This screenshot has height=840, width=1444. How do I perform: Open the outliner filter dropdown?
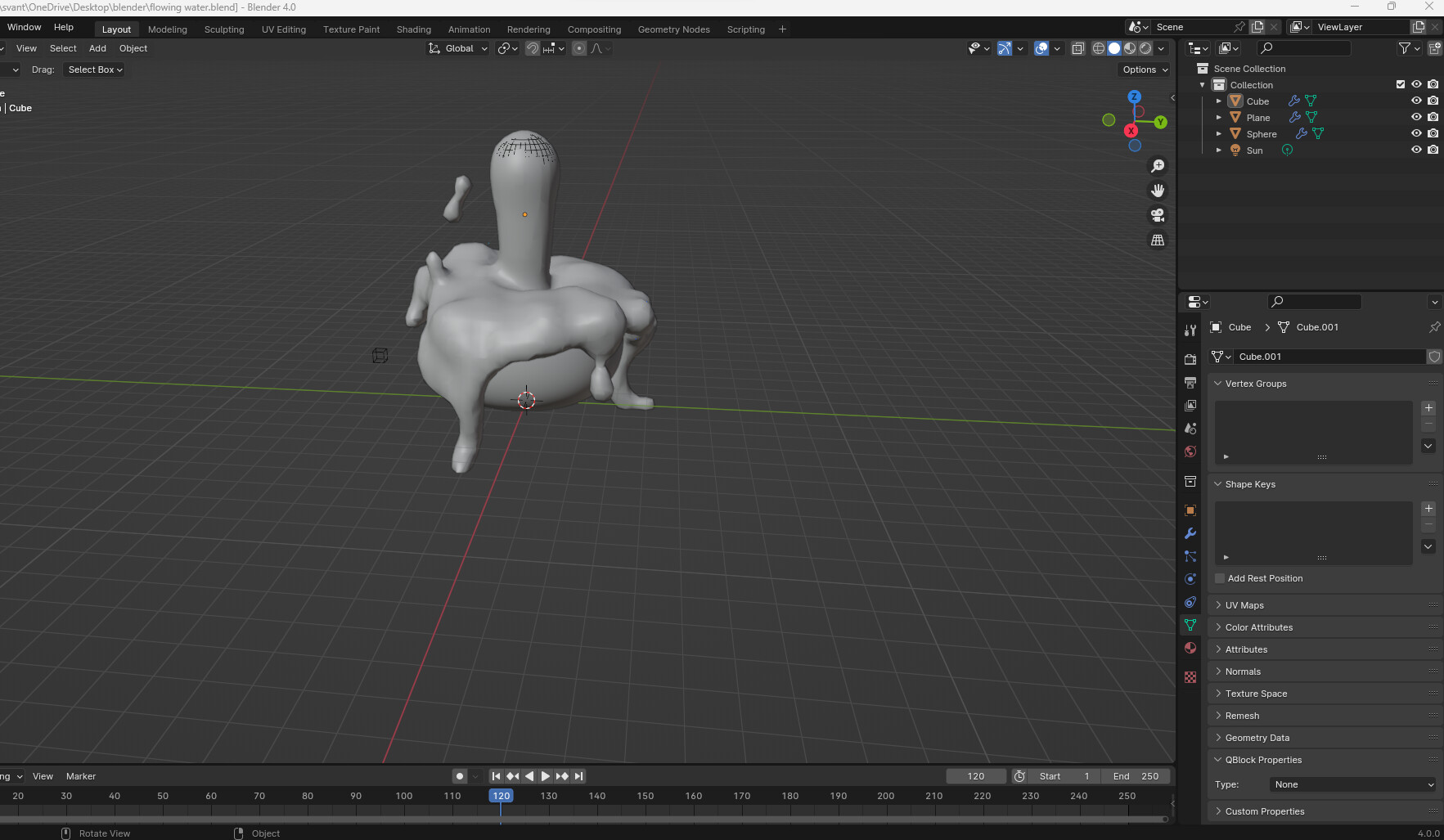(x=1409, y=48)
